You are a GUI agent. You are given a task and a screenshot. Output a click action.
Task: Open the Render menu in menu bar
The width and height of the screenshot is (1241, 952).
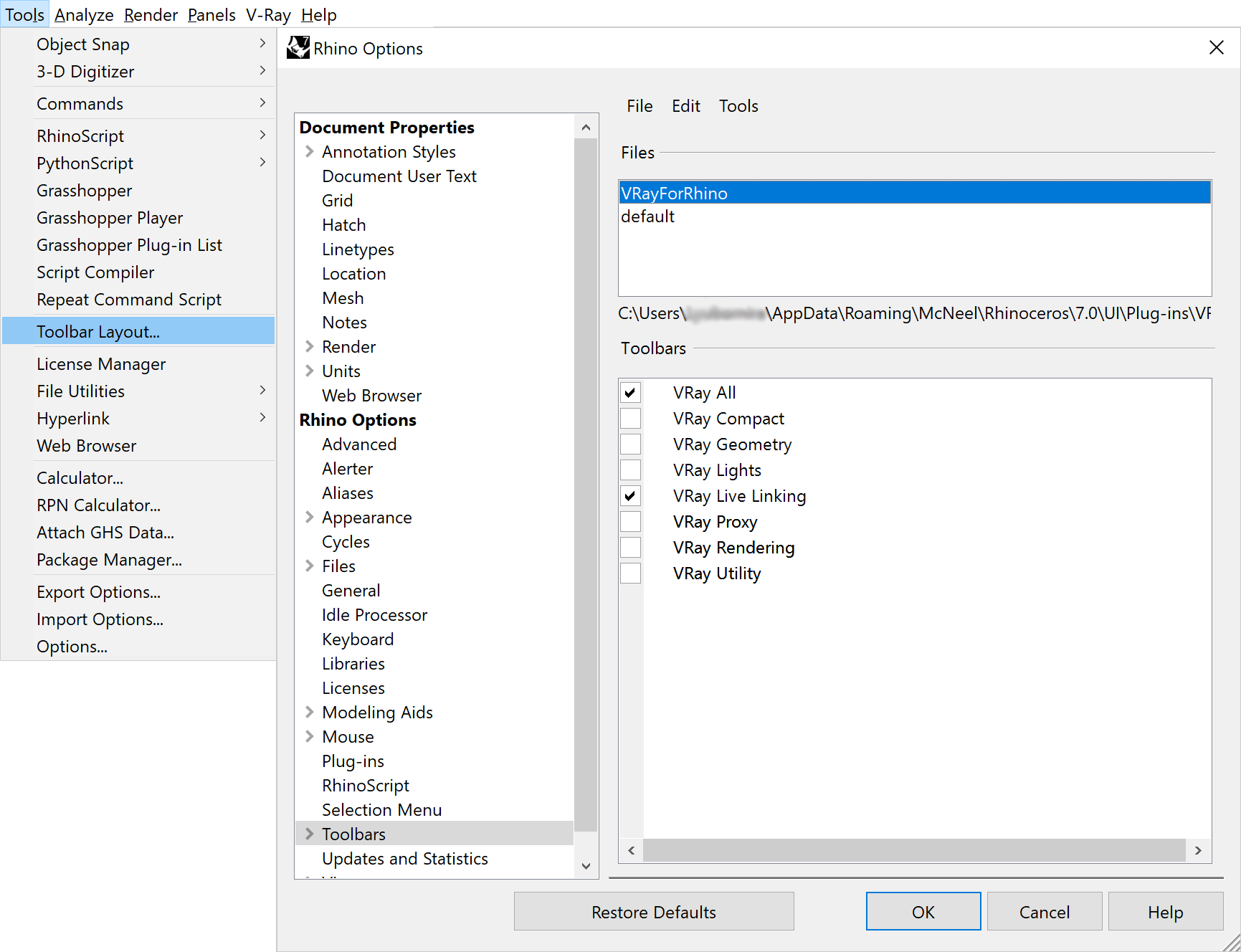point(151,14)
